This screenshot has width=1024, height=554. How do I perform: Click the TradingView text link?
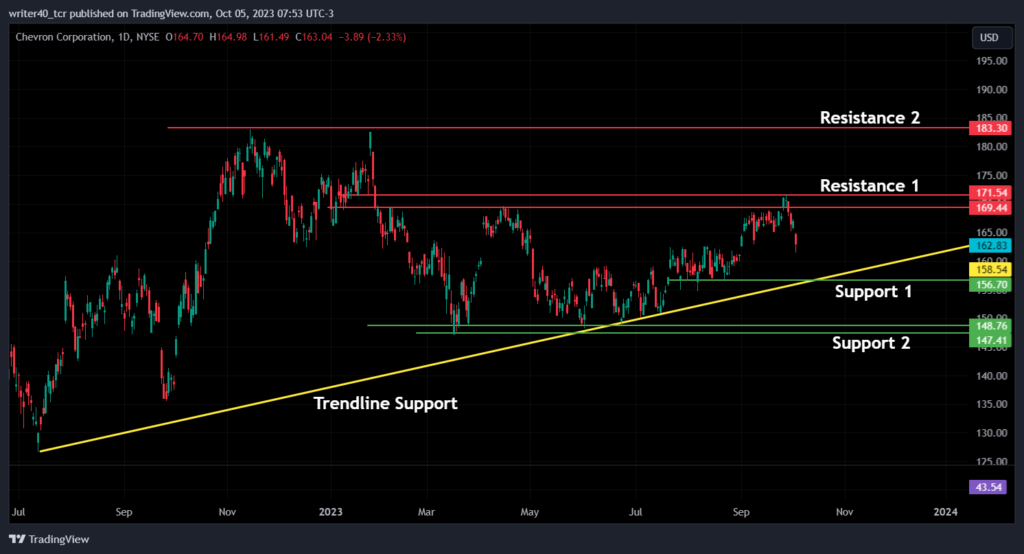(59, 539)
